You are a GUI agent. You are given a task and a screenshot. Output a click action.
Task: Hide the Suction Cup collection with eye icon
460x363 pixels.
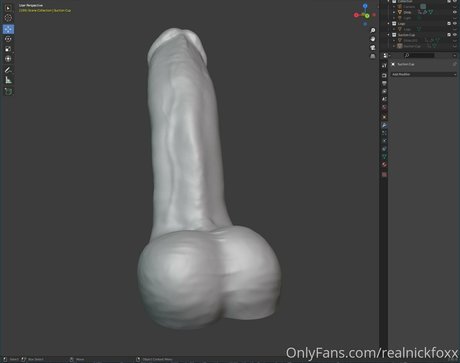(x=455, y=35)
